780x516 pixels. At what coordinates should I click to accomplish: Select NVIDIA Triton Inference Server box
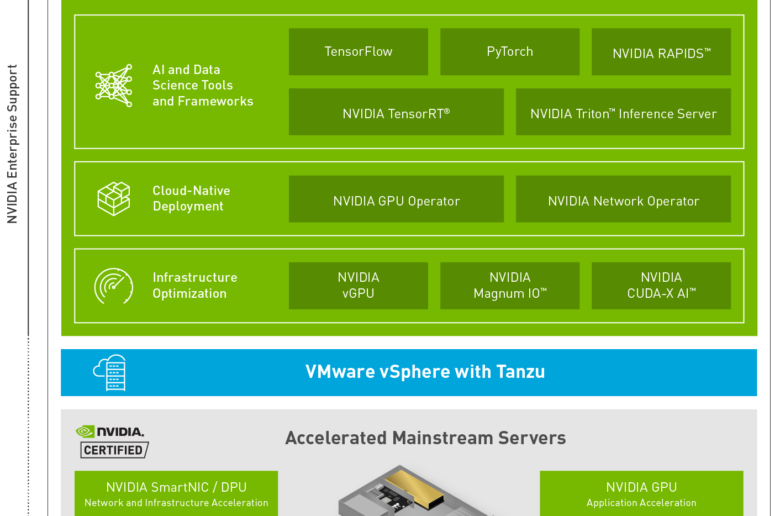(x=623, y=112)
